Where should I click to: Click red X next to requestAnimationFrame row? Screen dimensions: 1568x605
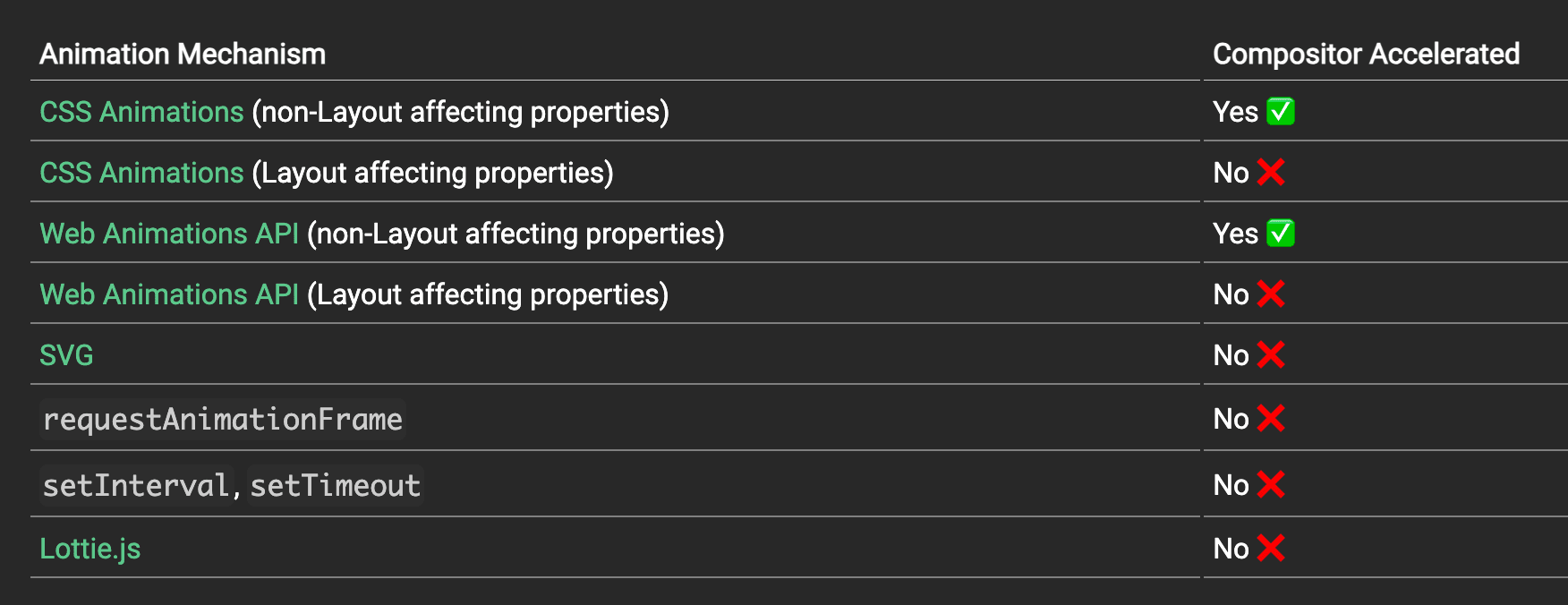pos(1271,418)
